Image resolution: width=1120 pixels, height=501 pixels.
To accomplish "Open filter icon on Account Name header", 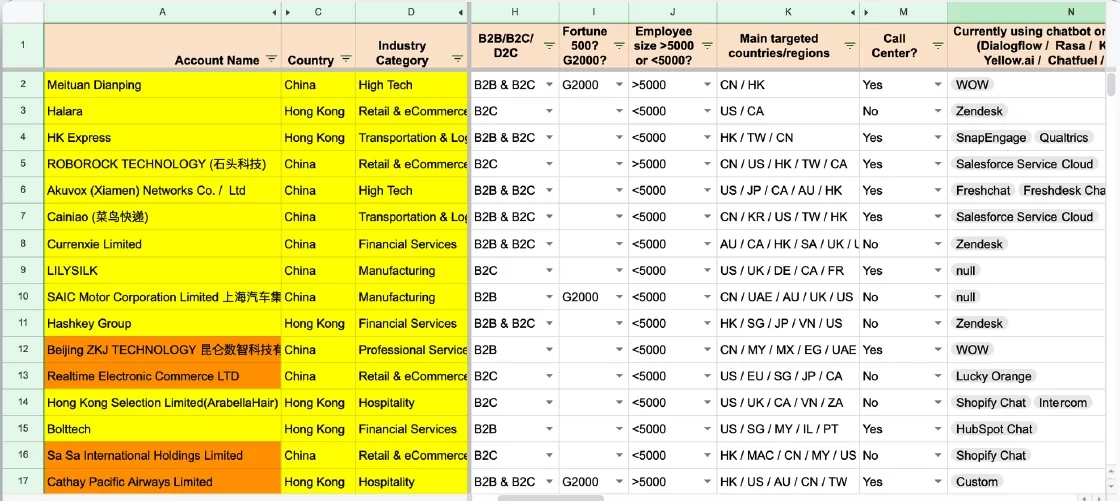I will 271,60.
